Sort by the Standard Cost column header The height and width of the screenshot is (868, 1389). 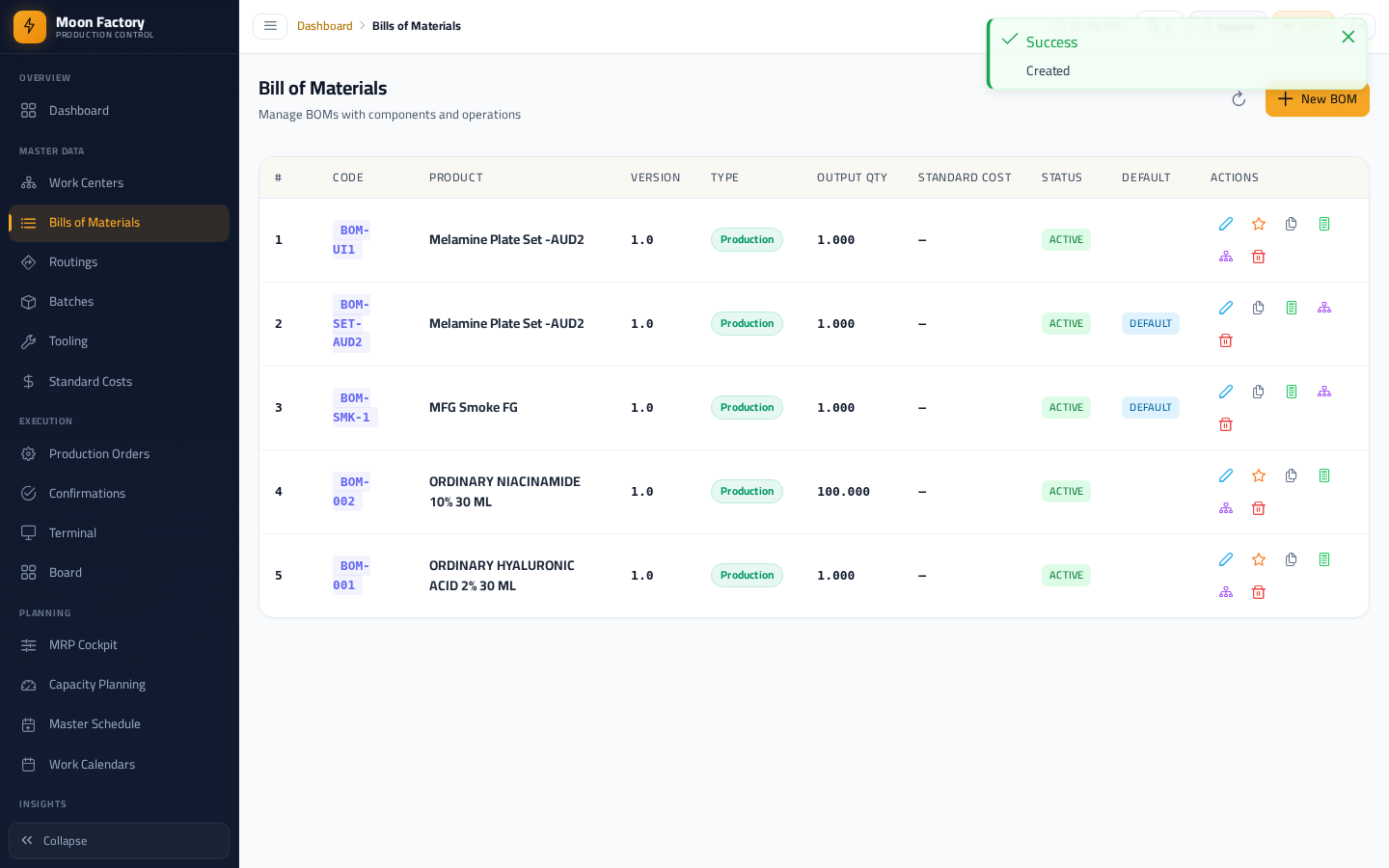pos(965,177)
